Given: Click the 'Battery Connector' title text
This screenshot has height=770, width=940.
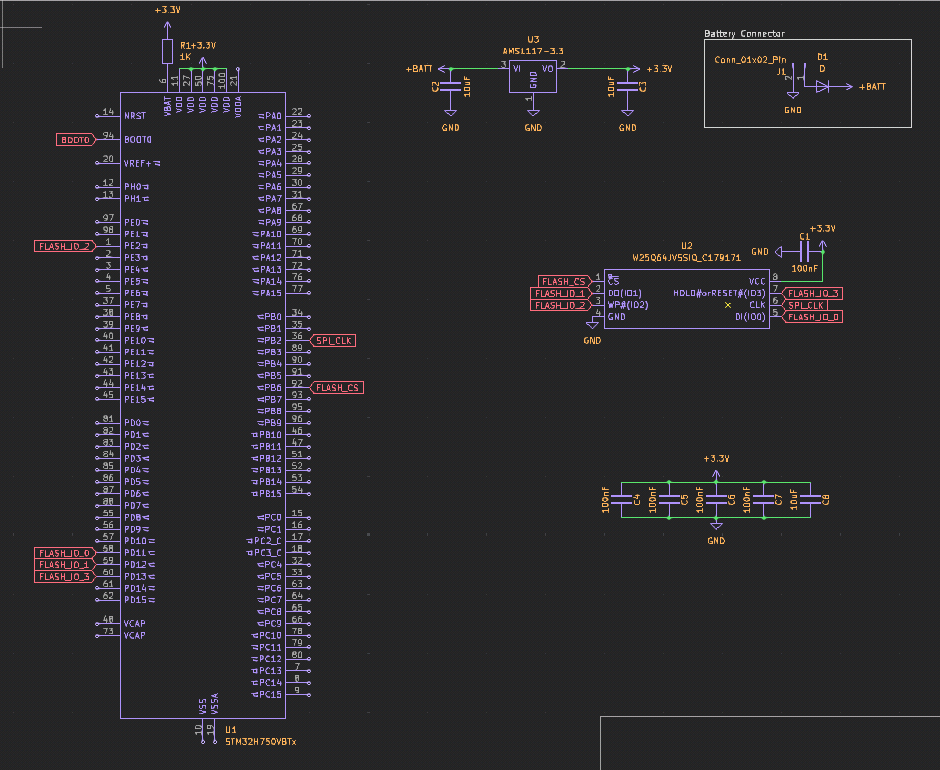Looking at the screenshot, I should click(744, 34).
